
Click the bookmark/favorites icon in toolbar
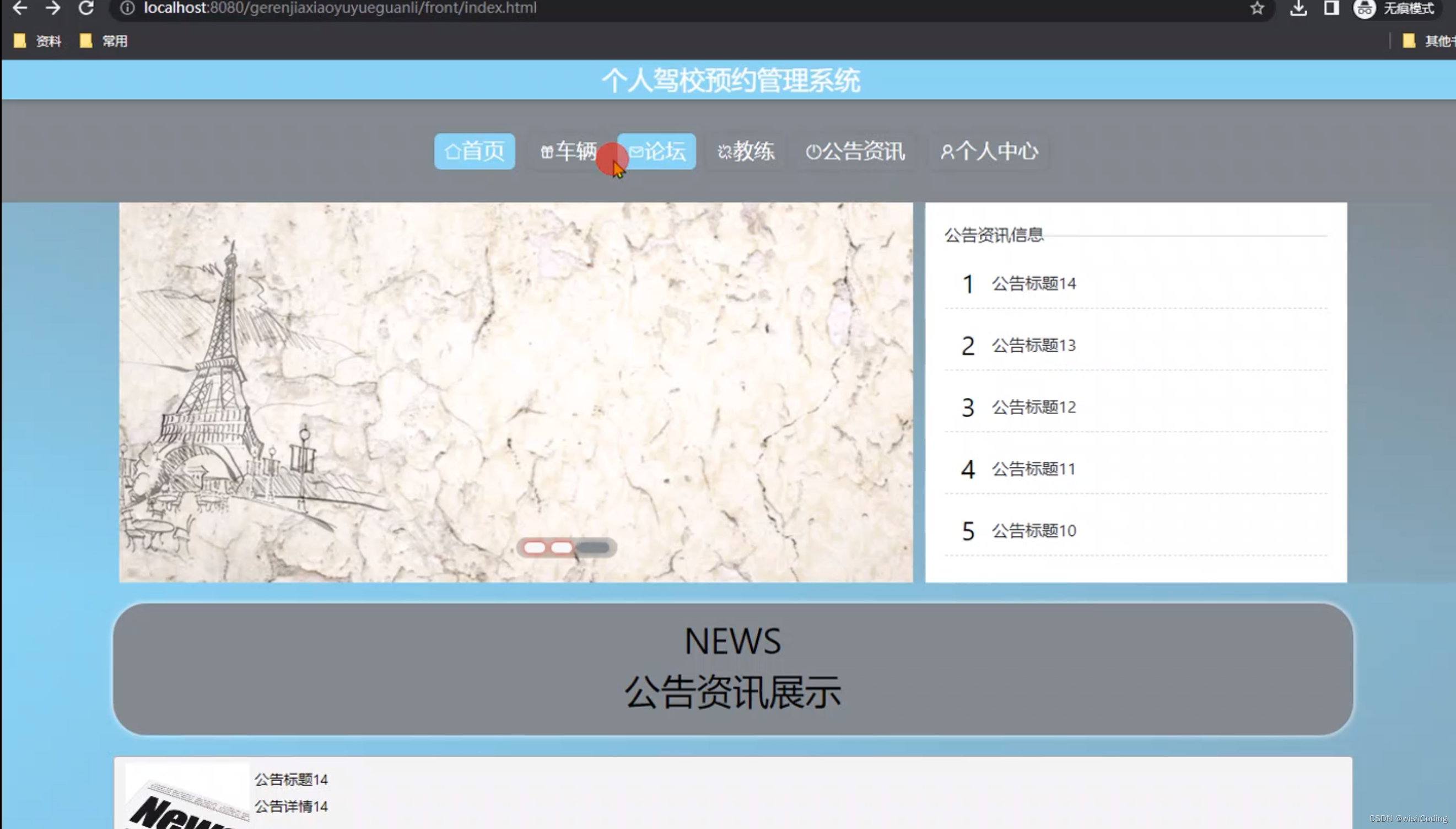click(x=1257, y=8)
